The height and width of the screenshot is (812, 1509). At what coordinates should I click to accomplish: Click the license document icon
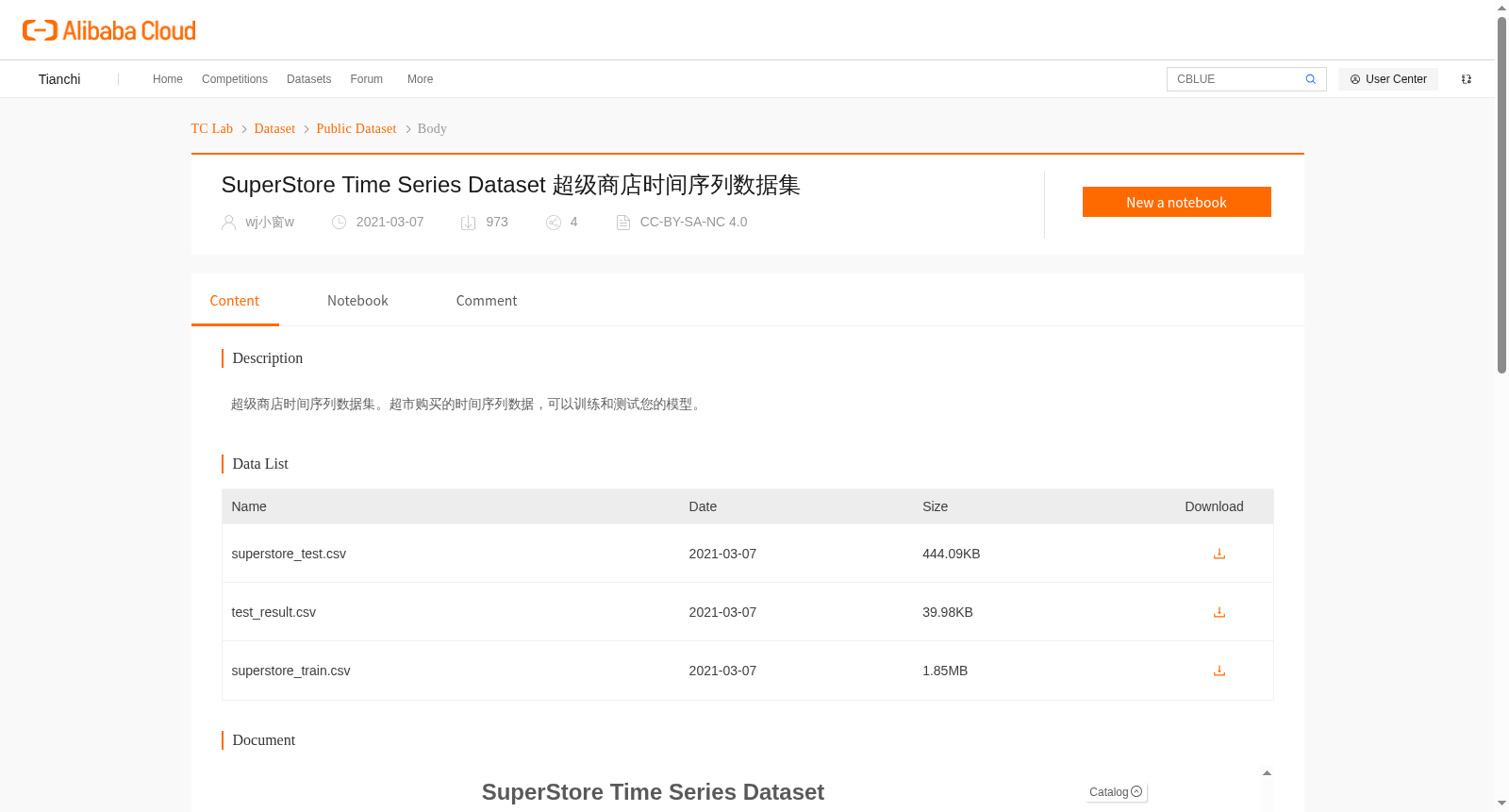(x=623, y=223)
